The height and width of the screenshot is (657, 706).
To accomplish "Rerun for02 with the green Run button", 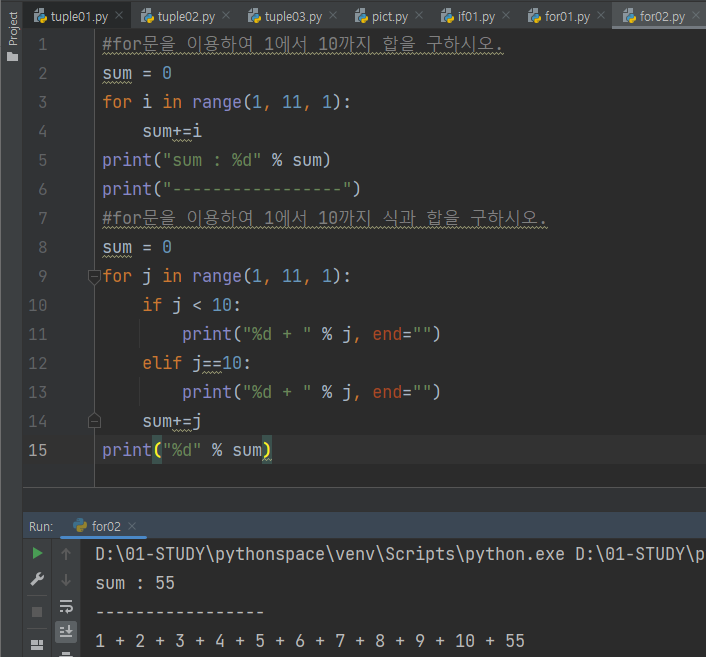I will [37, 553].
